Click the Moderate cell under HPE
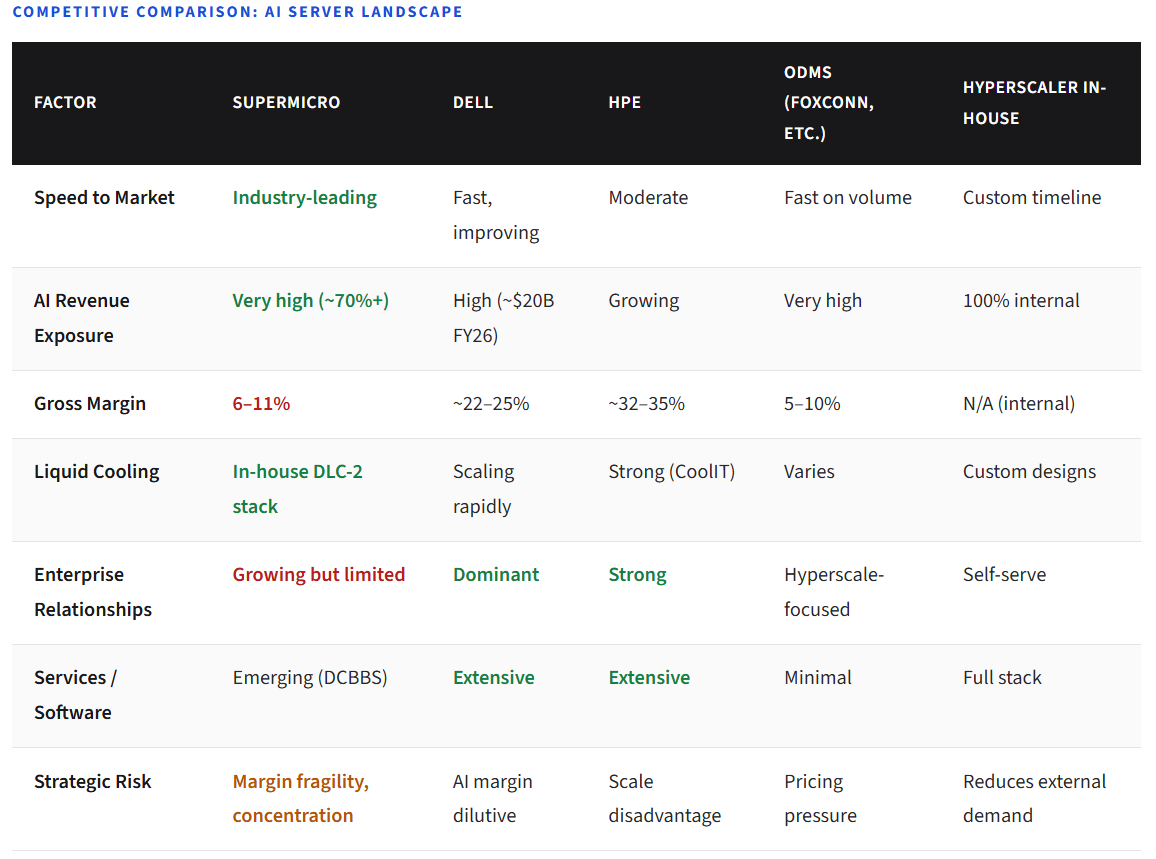The width and height of the screenshot is (1156, 859). (x=648, y=198)
